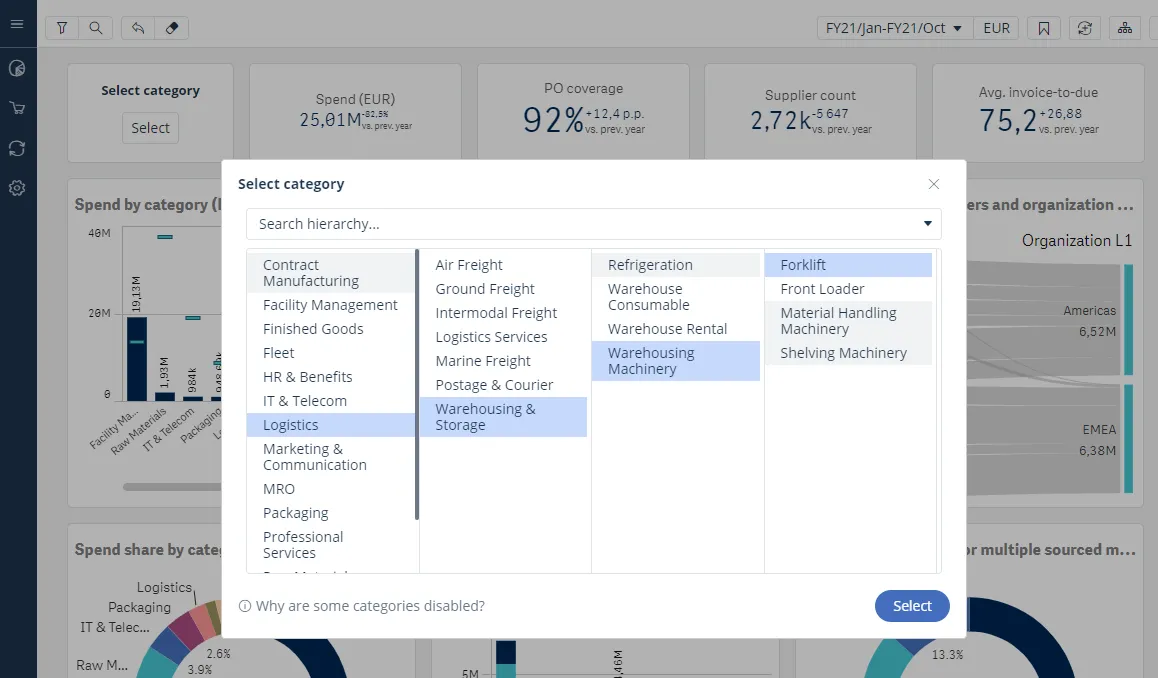Expand the FY21/Jan-FY21/Oct period dropdown
Viewport: 1158px width, 678px height.
(x=893, y=28)
